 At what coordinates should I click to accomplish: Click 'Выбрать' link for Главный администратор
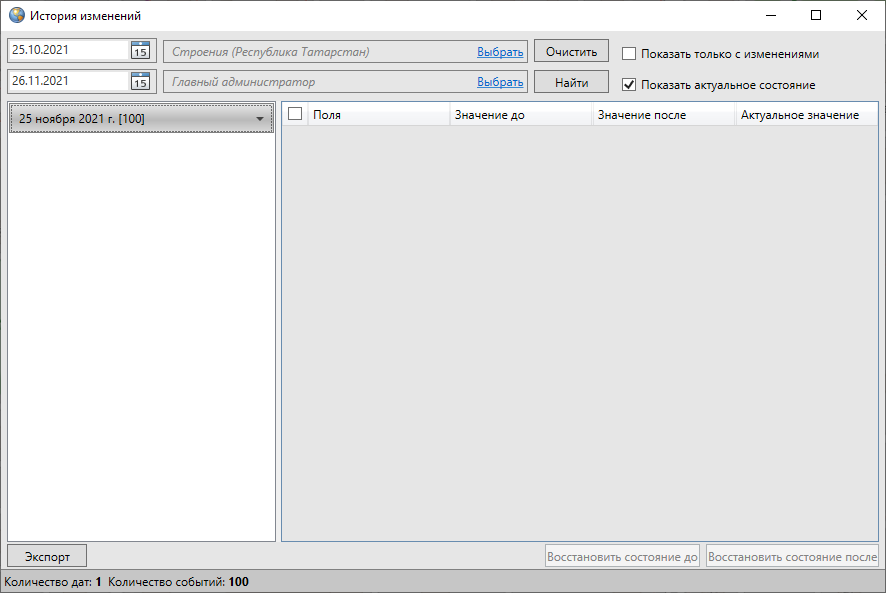tap(500, 82)
